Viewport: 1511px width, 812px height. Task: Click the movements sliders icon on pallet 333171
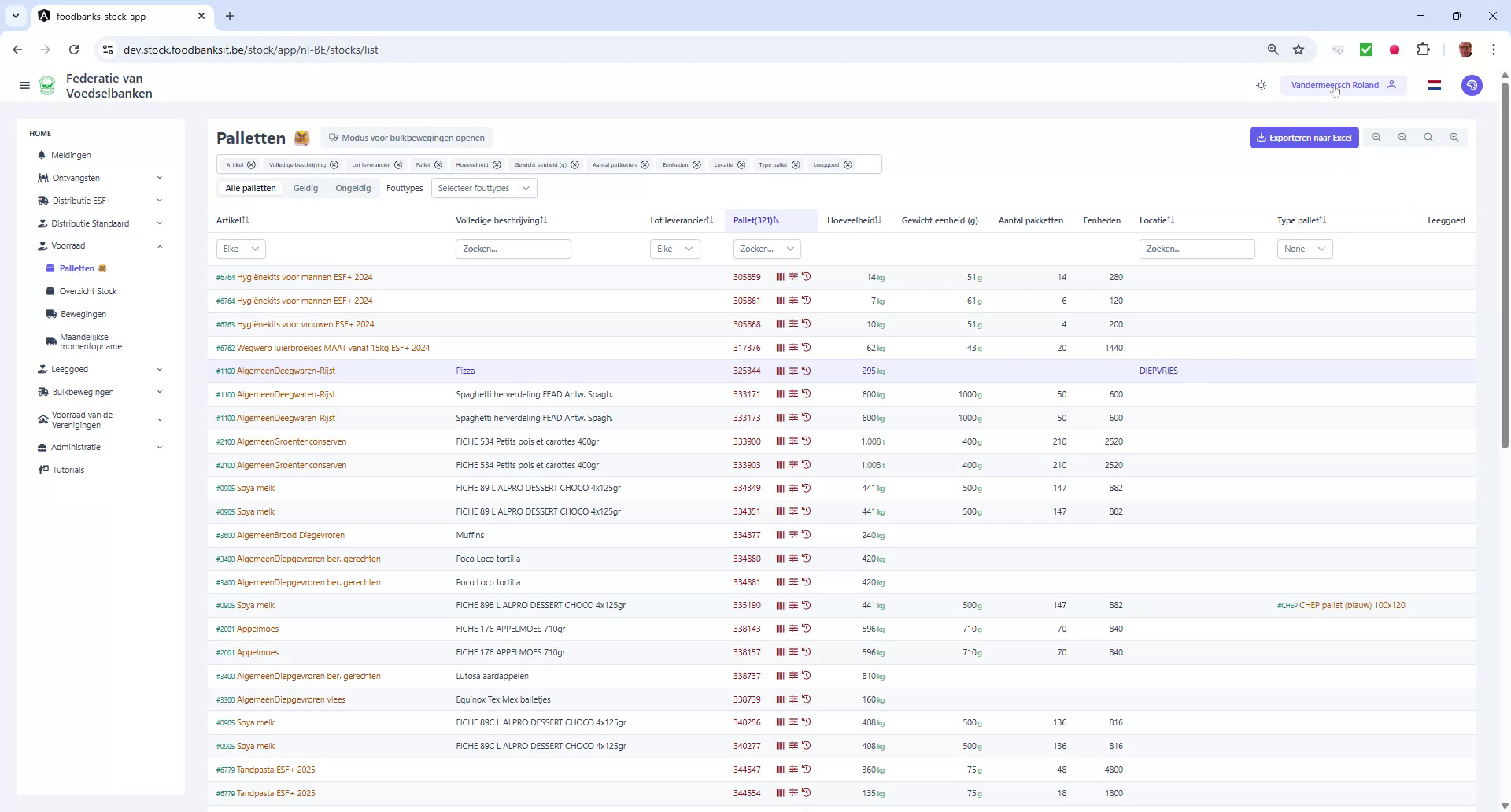coord(793,394)
